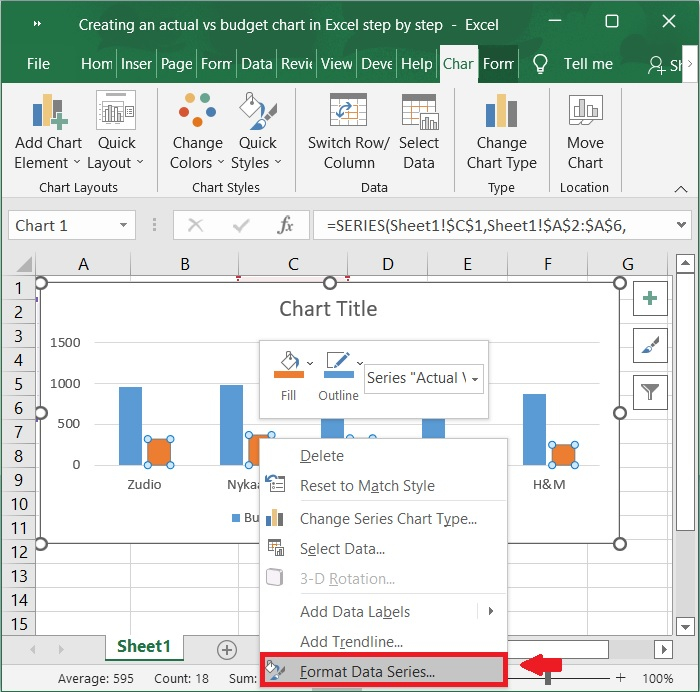This screenshot has height=692, width=700.
Task: Click the zoom slider handle
Action: click(x=547, y=678)
